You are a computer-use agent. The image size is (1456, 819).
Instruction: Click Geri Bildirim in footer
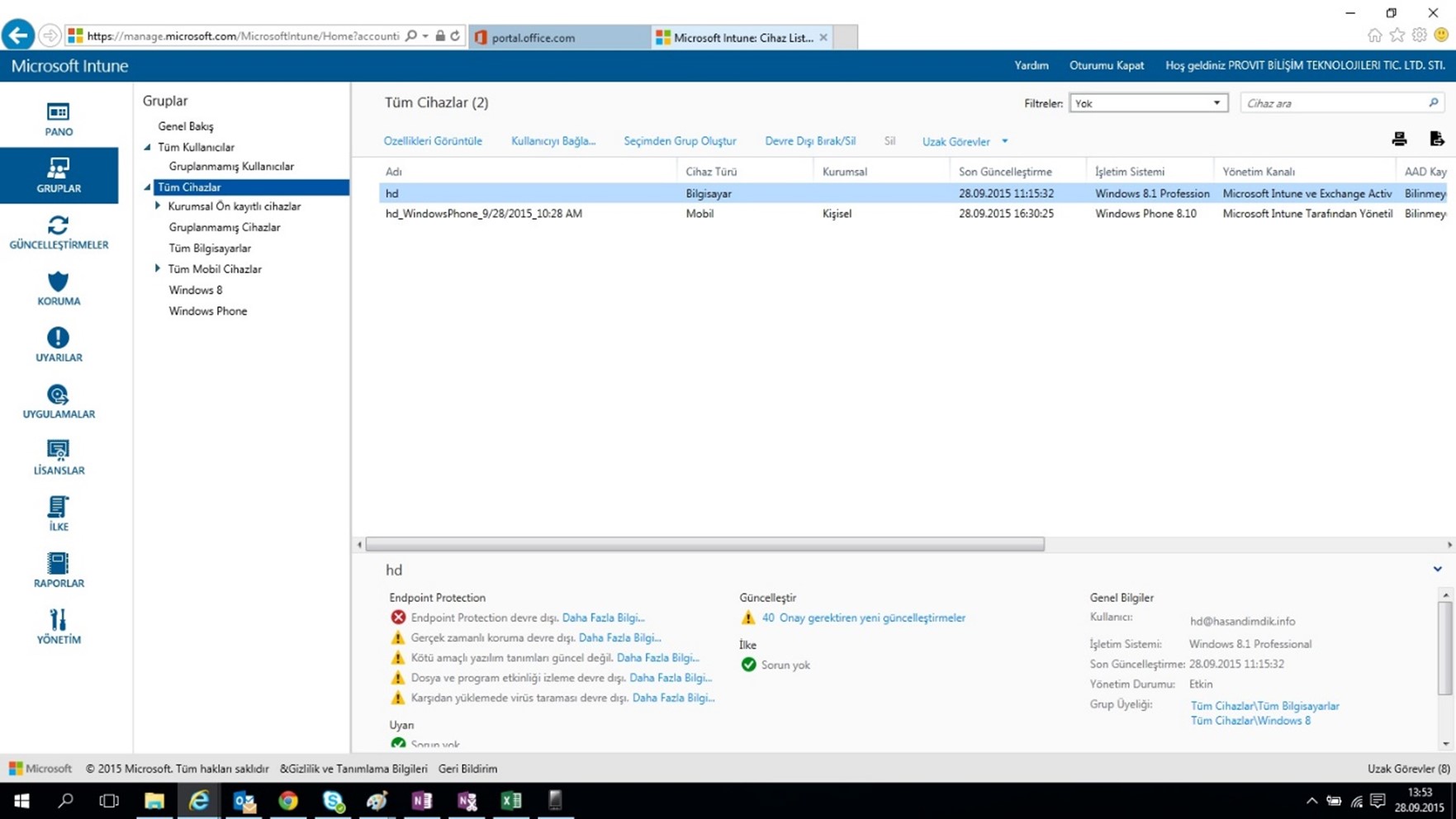coord(467,769)
